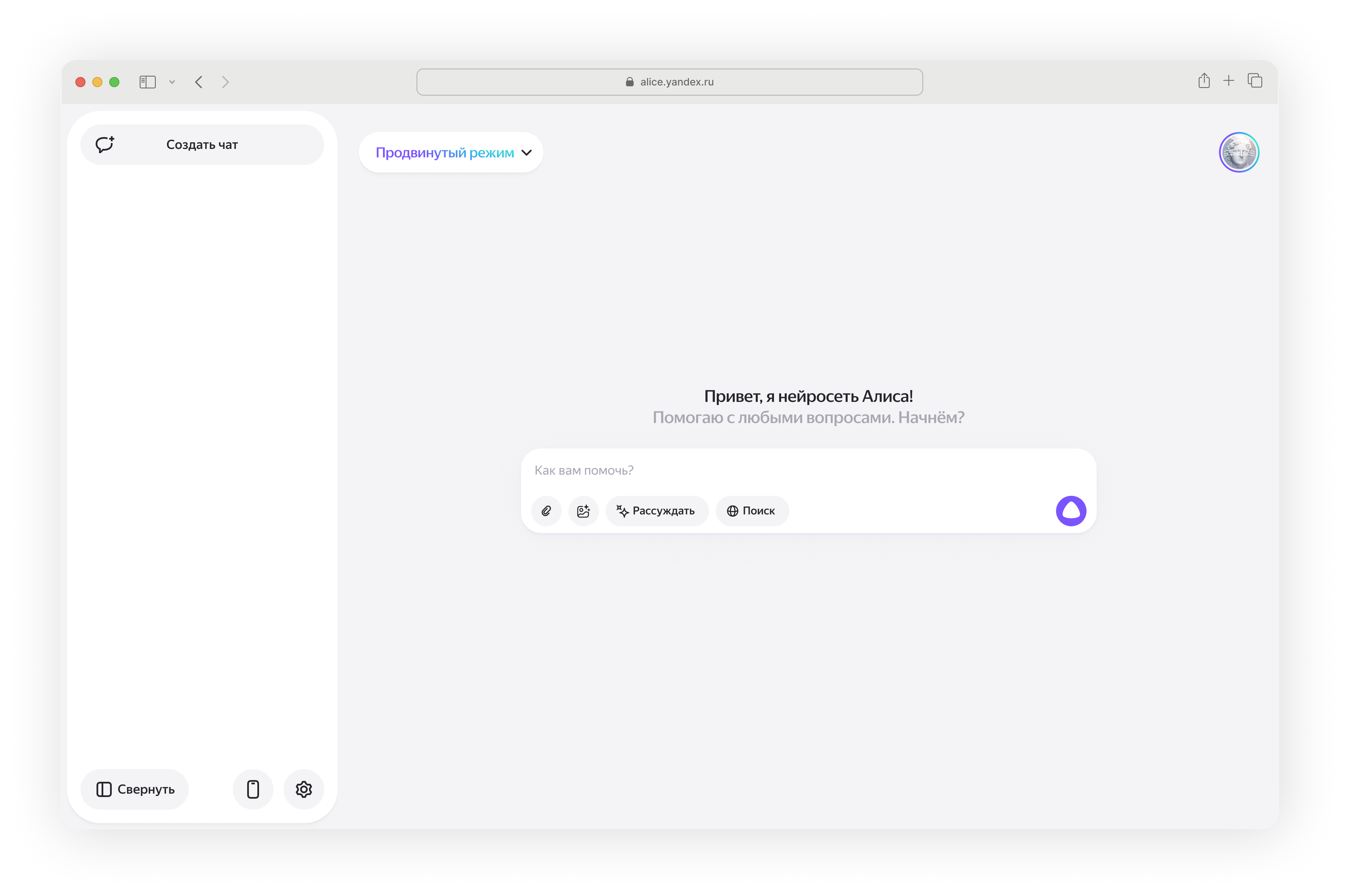Toggle the Safari sidebar icon

tap(148, 82)
